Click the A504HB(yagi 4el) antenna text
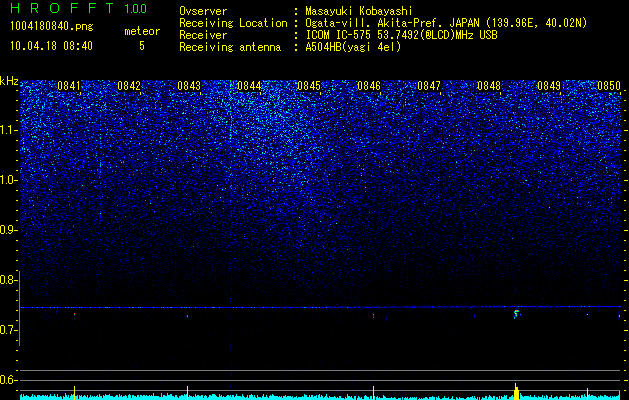This screenshot has height=400, width=629. coord(353,47)
